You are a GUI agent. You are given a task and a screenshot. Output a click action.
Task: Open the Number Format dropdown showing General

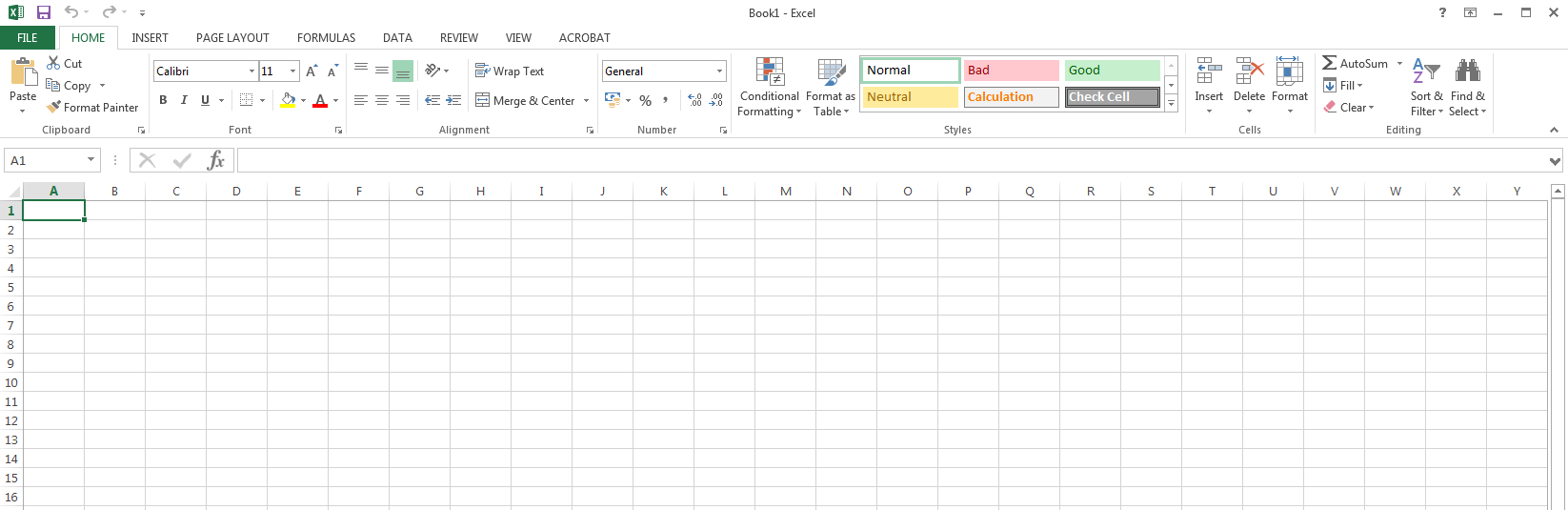click(719, 71)
